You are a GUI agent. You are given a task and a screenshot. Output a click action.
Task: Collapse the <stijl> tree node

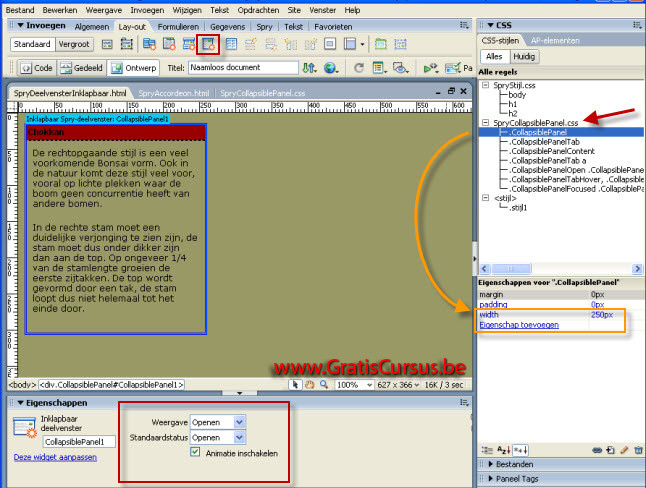486,198
